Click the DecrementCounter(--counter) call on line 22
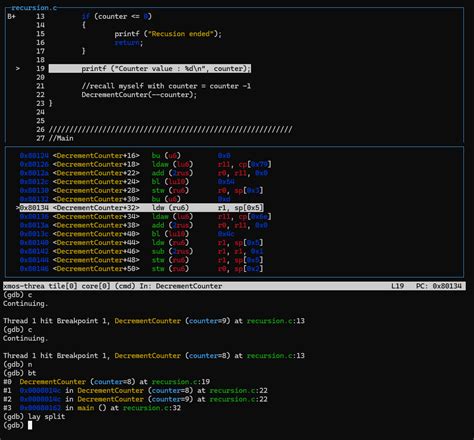Image resolution: width=474 pixels, height=440 pixels. [x=139, y=95]
